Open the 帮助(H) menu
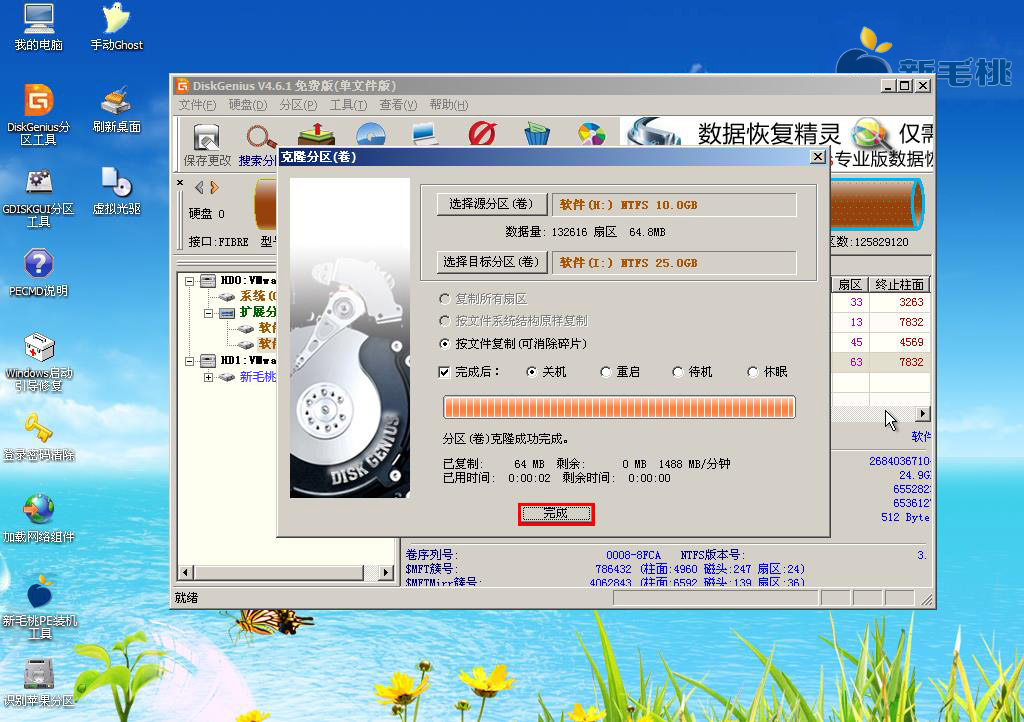 tap(449, 105)
